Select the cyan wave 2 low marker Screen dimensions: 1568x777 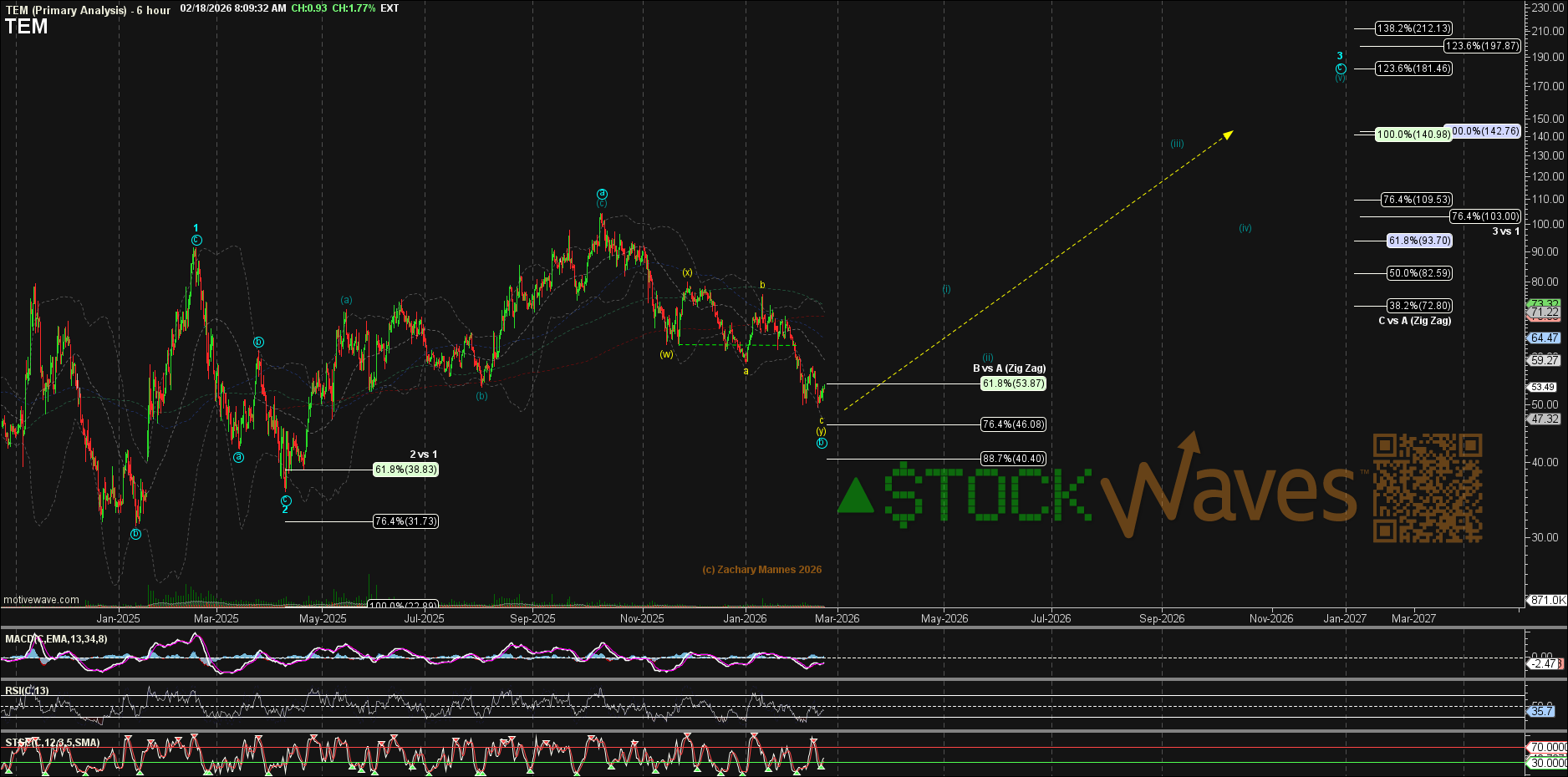point(285,509)
